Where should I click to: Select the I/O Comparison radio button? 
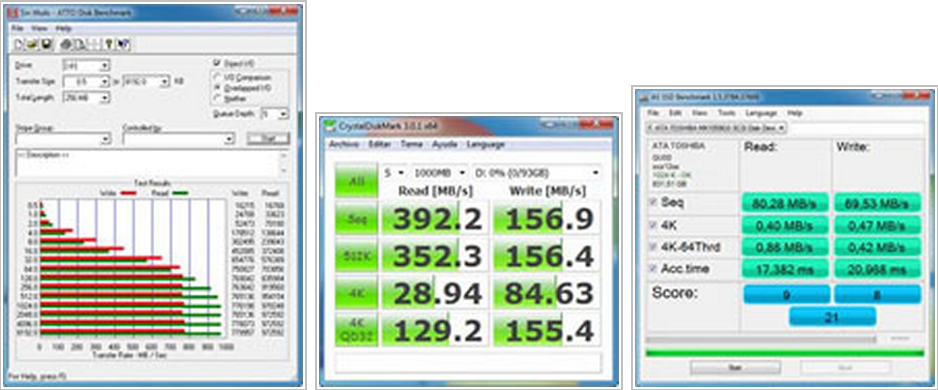[217, 77]
